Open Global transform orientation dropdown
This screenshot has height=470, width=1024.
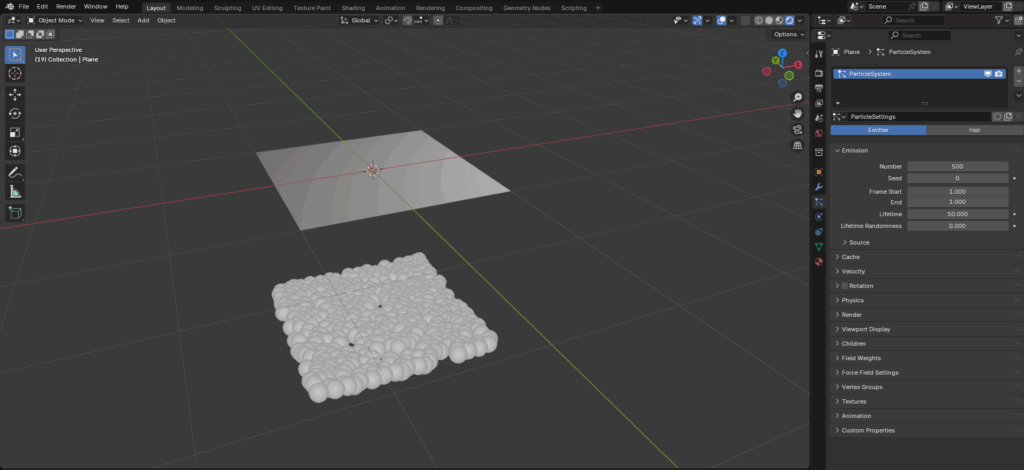[360, 20]
